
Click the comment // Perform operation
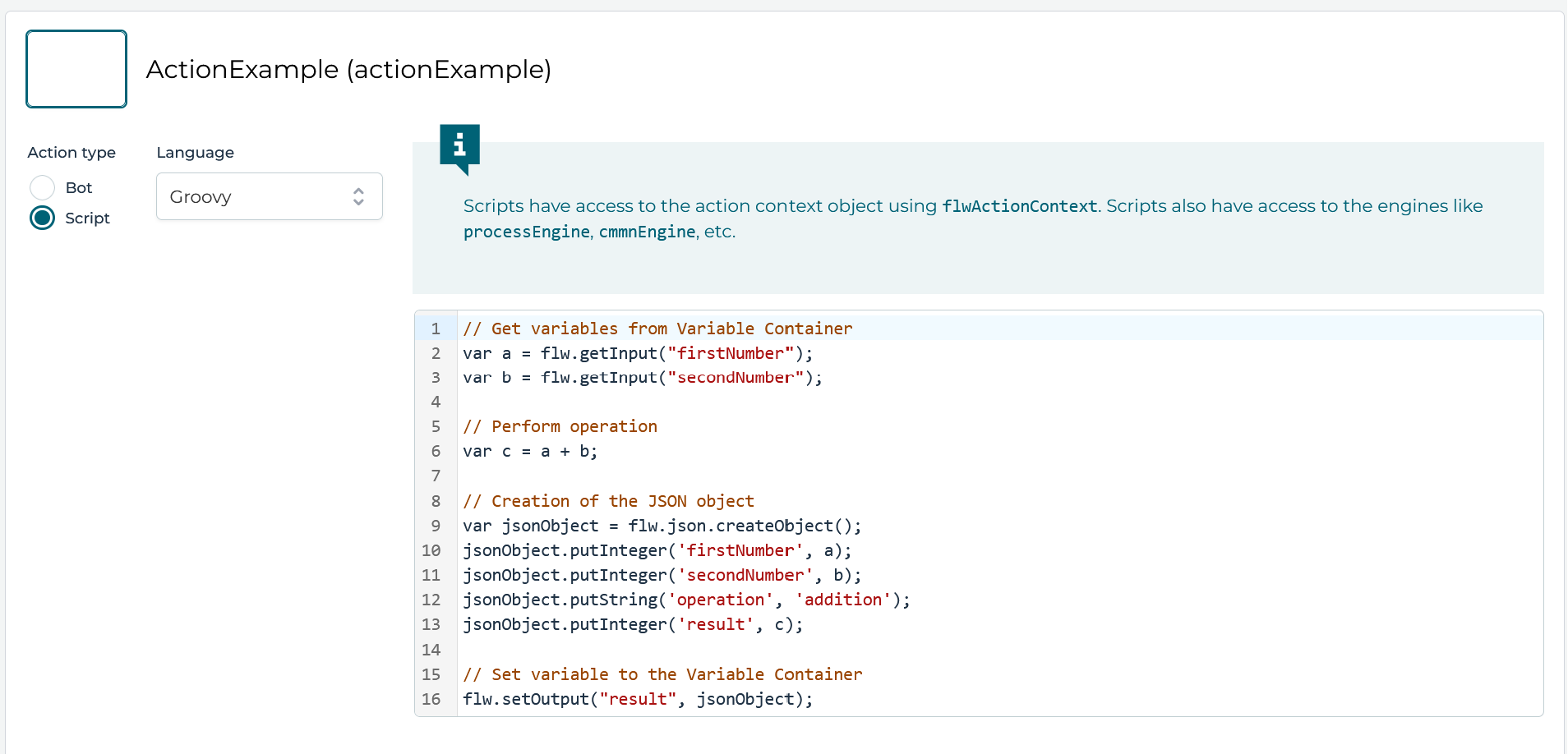[x=560, y=426]
